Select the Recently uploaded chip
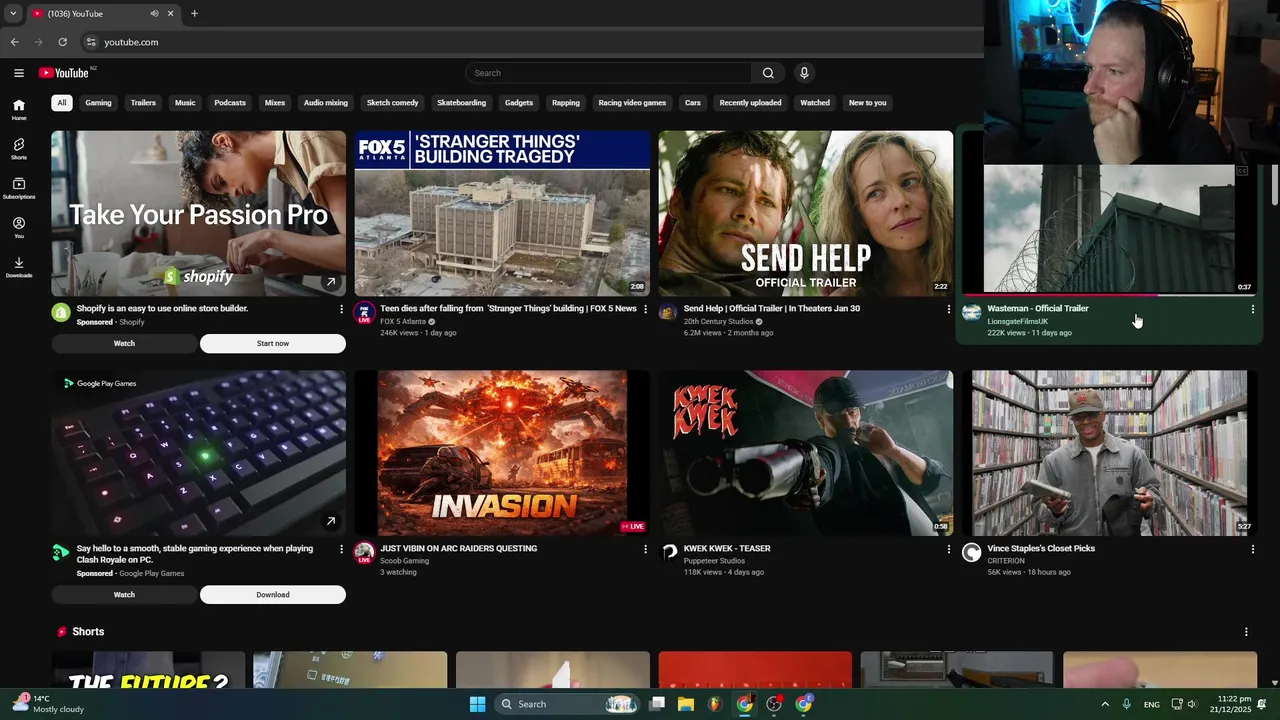This screenshot has height=720, width=1280. tap(750, 102)
